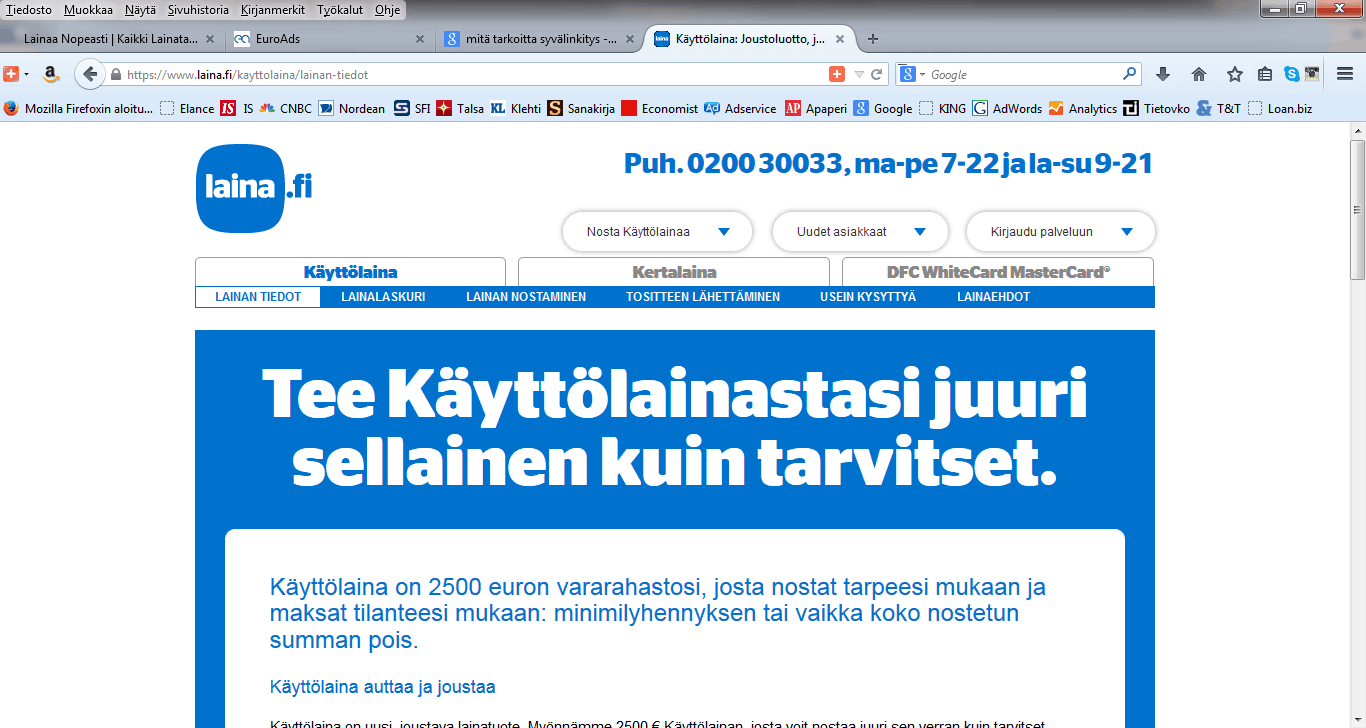This screenshot has height=728, width=1366.
Task: Click the Skype toolbar icon
Action: [1291, 75]
